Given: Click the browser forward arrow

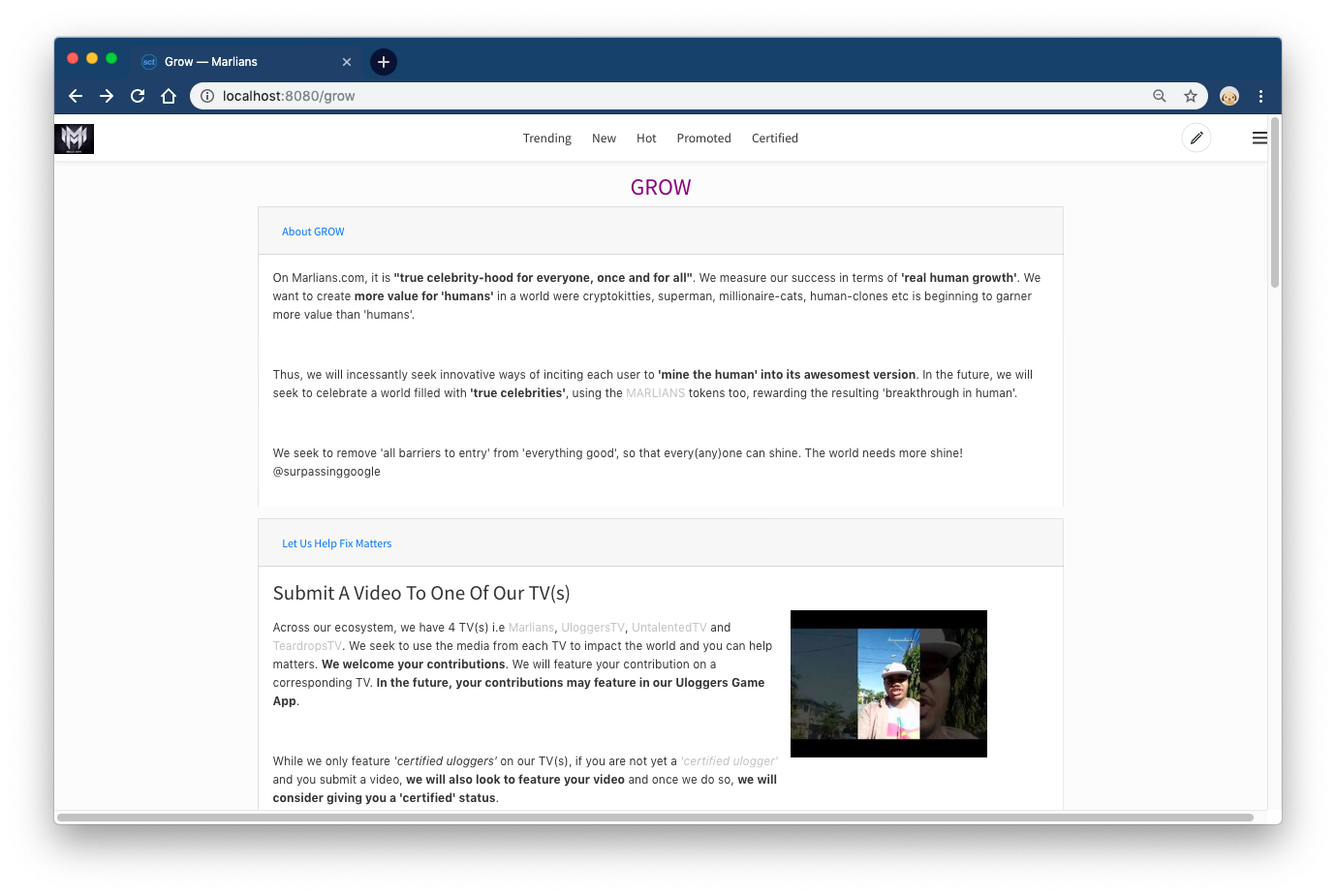Looking at the screenshot, I should [107, 96].
